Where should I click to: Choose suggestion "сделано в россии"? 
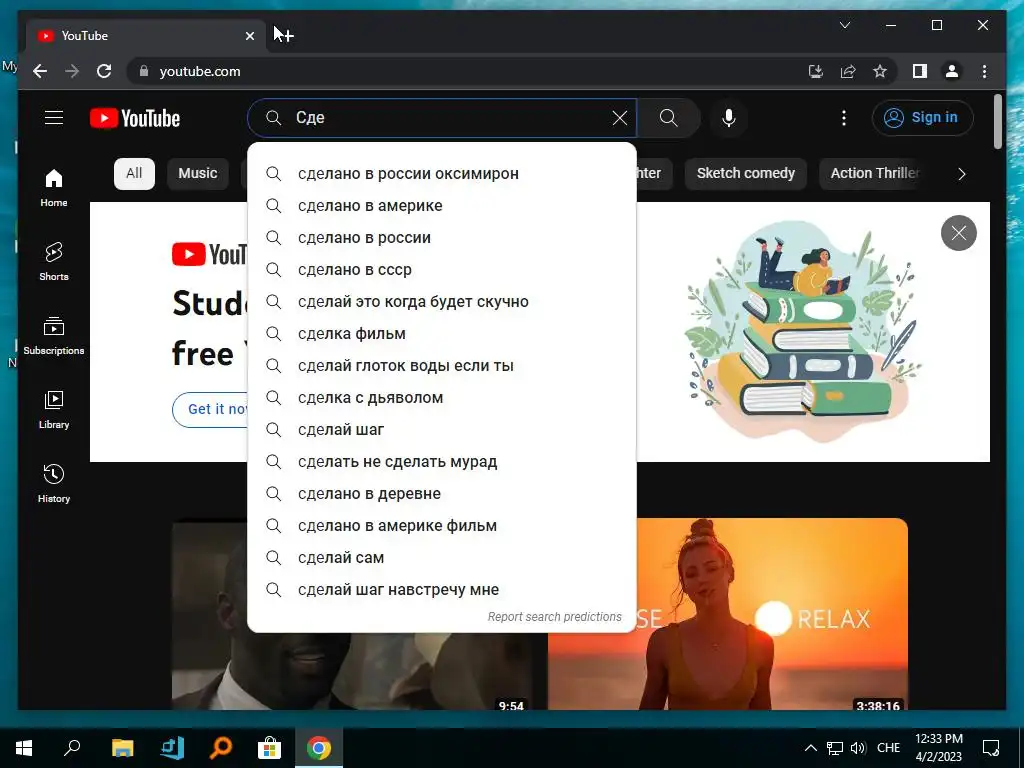442,238
